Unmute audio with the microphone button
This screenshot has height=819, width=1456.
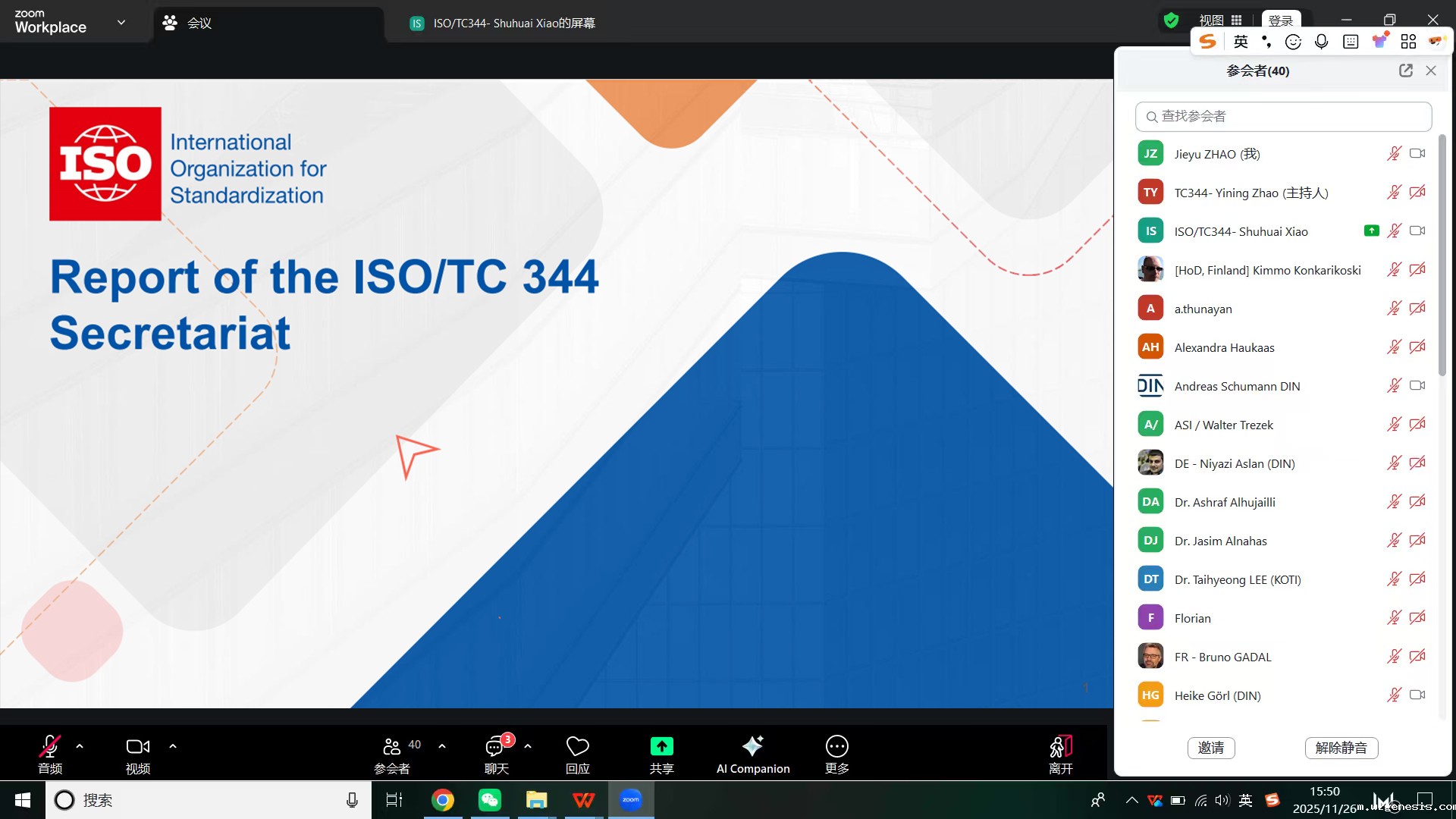[50, 746]
